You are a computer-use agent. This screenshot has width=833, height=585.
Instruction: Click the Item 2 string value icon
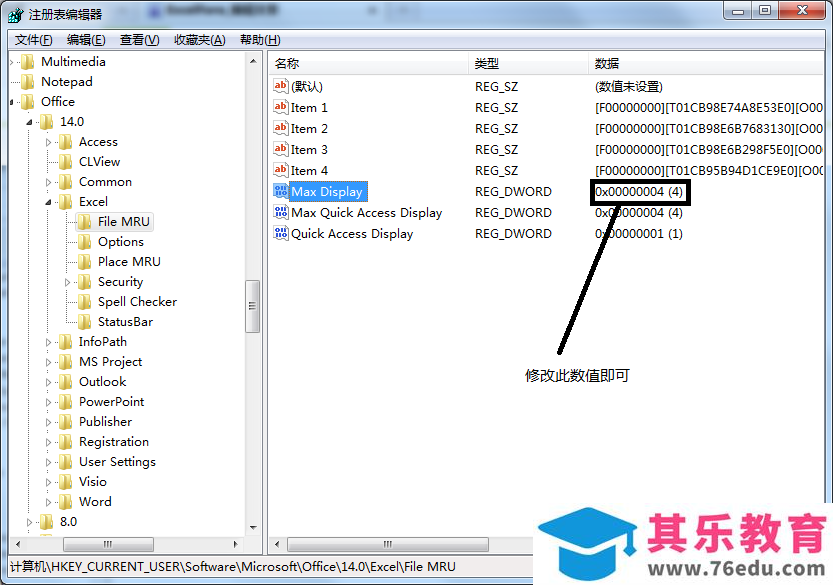click(x=280, y=129)
